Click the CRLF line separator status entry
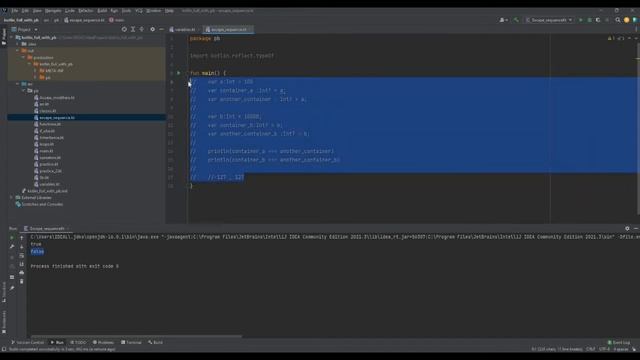Viewport: 640px width, 360px height. pyautogui.click(x=591, y=349)
